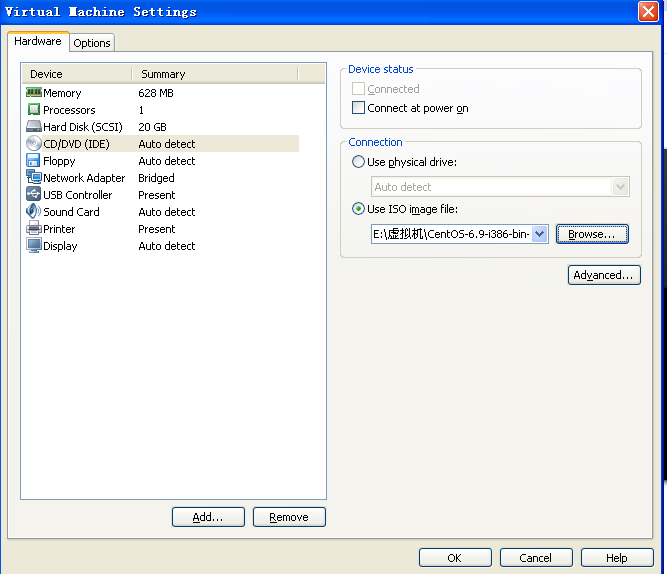
Task: Click the Floppy disk icon
Action: (33, 160)
